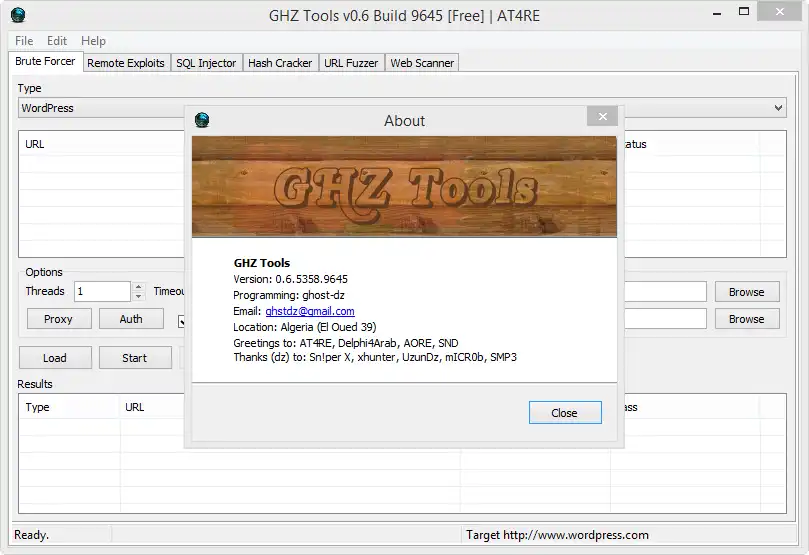The image size is (809, 555).
Task: Switch to the Web Scanner tab
Action: 422,63
